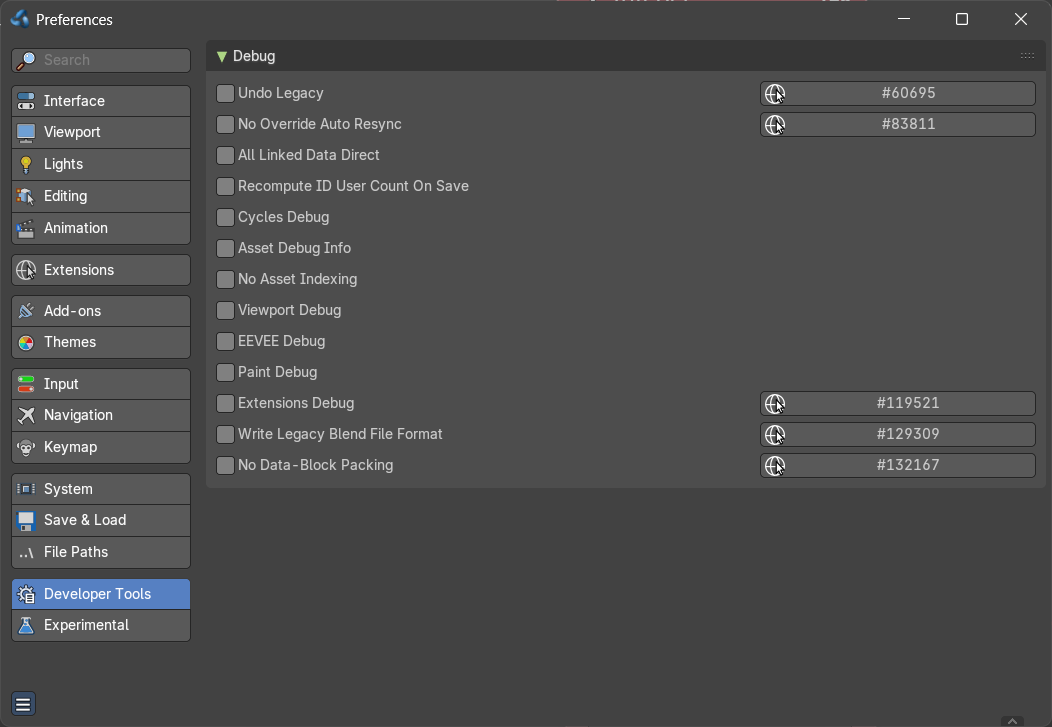Click the Add-ons plug icon
Screen dimensions: 1052x727
[26, 311]
